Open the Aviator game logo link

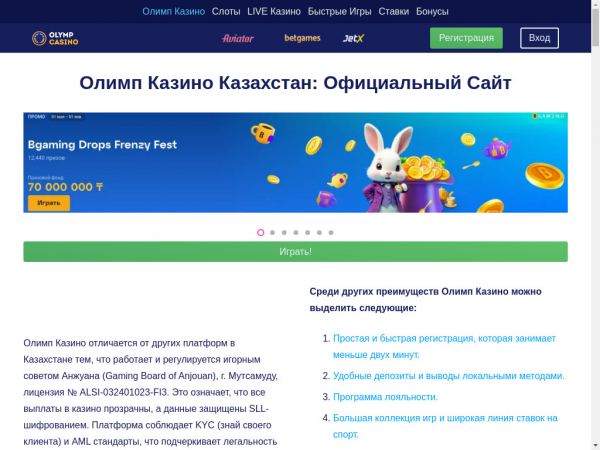[238, 38]
